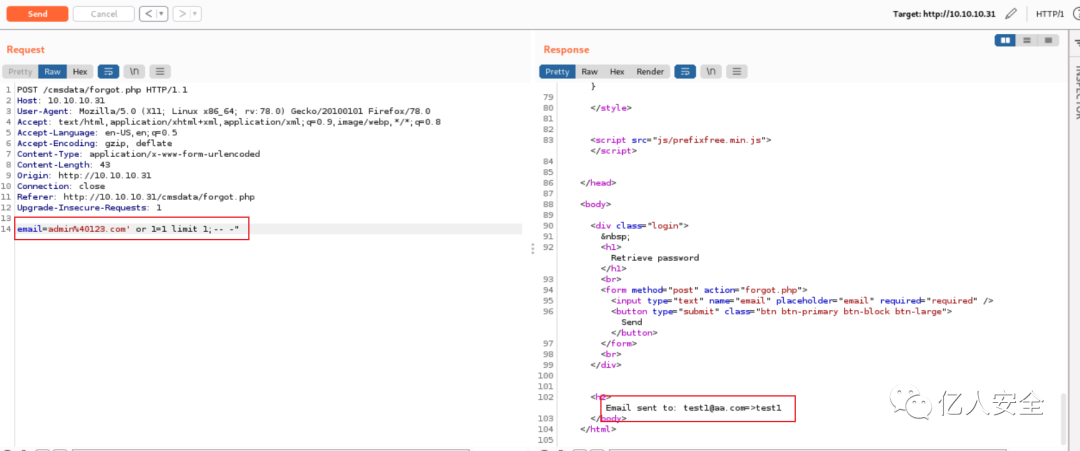Image resolution: width=1080 pixels, height=451 pixels.
Task: Go back to previous request history
Action: 147,14
